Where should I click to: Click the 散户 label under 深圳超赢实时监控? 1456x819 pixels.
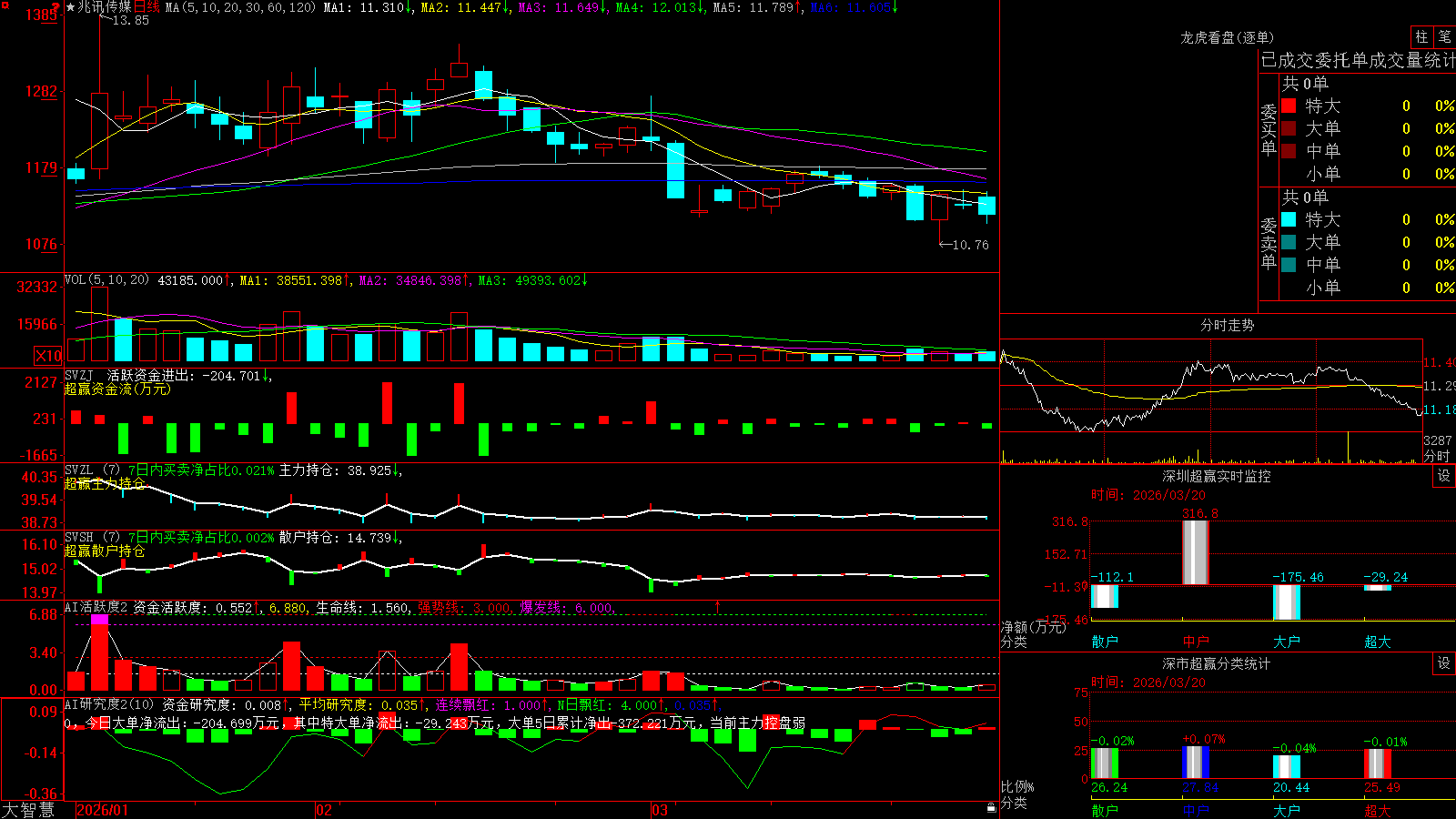click(1105, 642)
